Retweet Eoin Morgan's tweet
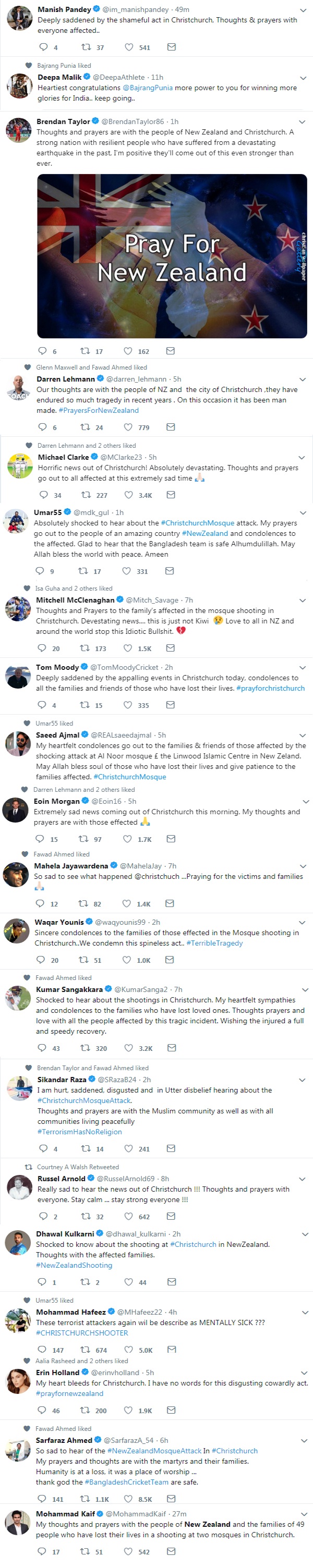 83,838
